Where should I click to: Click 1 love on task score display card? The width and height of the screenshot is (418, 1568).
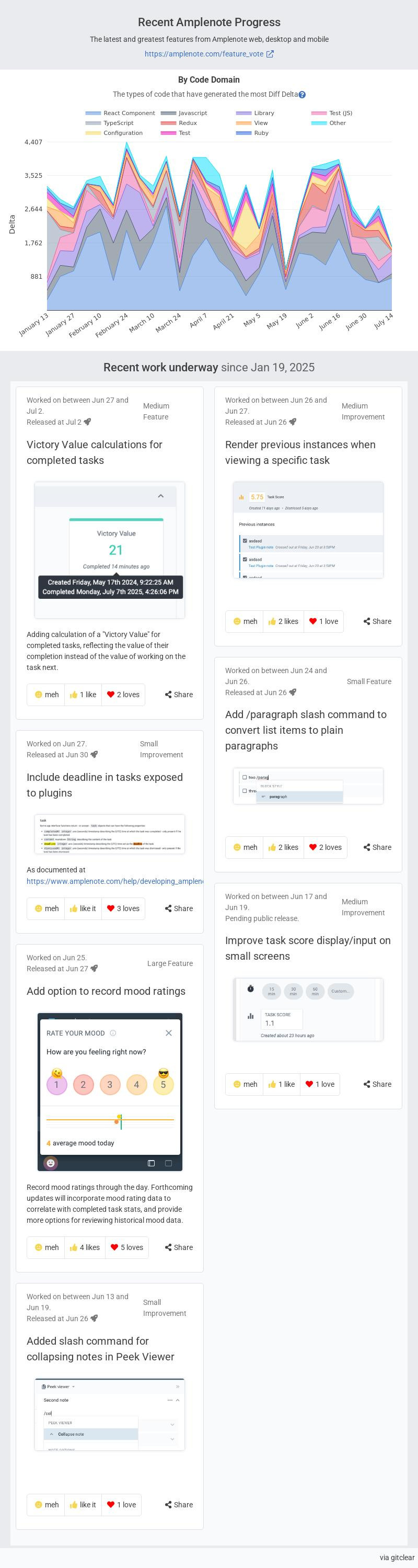click(320, 1084)
